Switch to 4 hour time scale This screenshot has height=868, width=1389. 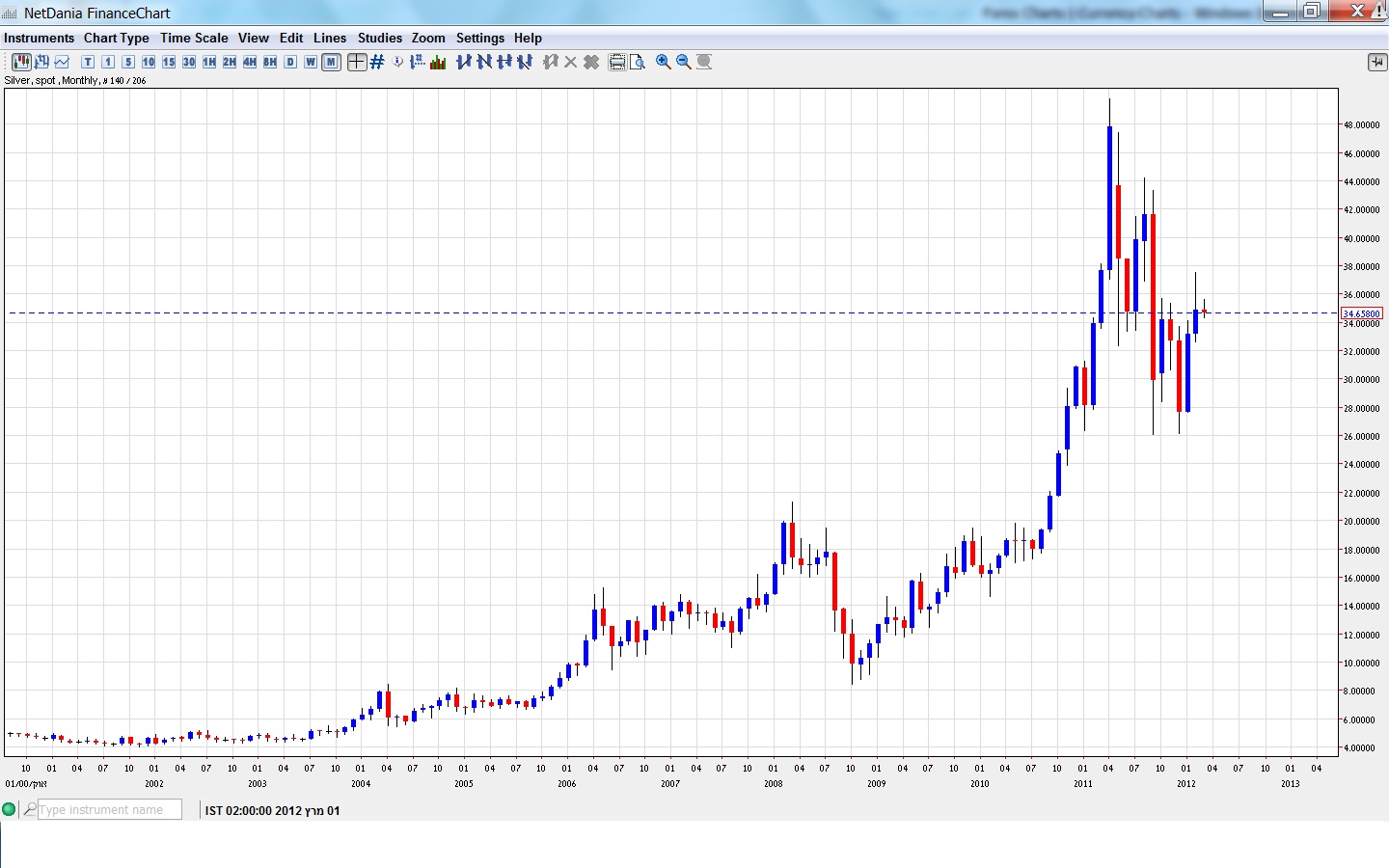(x=250, y=62)
